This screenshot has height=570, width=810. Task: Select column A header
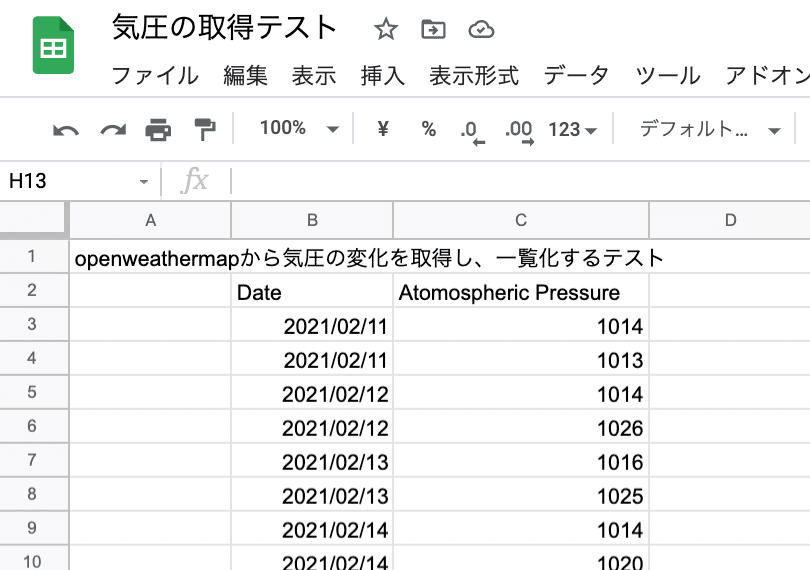click(150, 220)
